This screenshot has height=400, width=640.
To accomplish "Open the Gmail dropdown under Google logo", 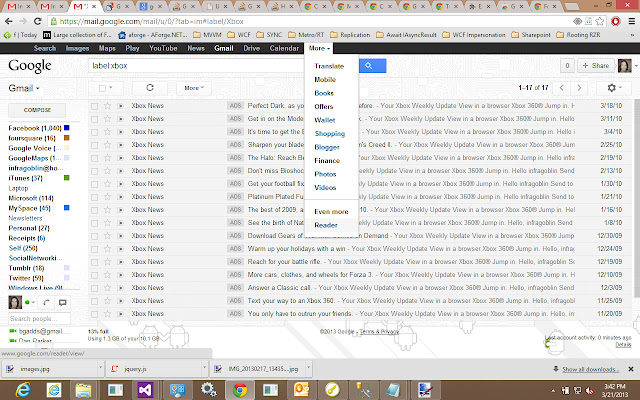I will [24, 88].
